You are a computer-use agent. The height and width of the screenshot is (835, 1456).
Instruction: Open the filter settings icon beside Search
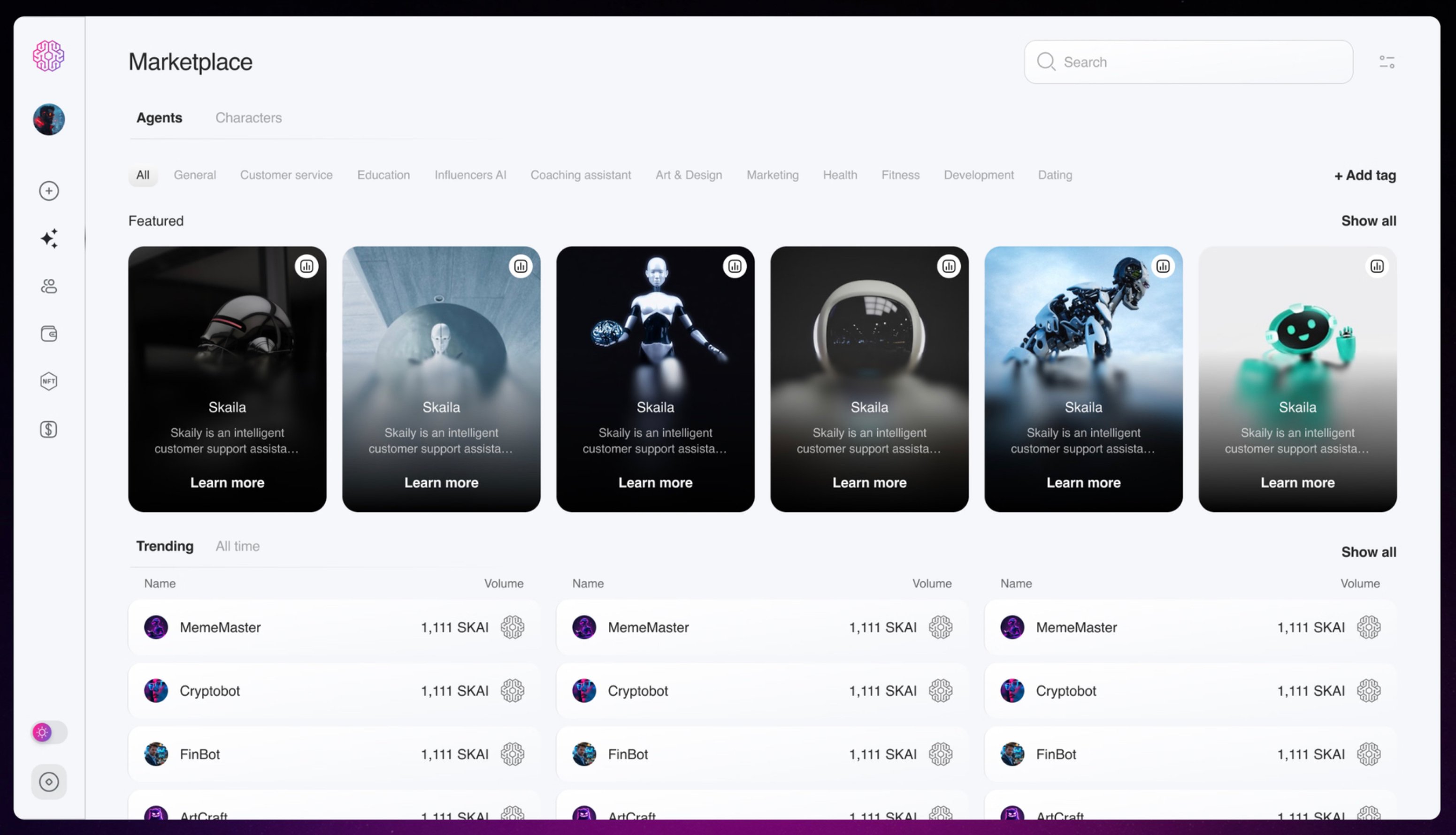pos(1387,62)
